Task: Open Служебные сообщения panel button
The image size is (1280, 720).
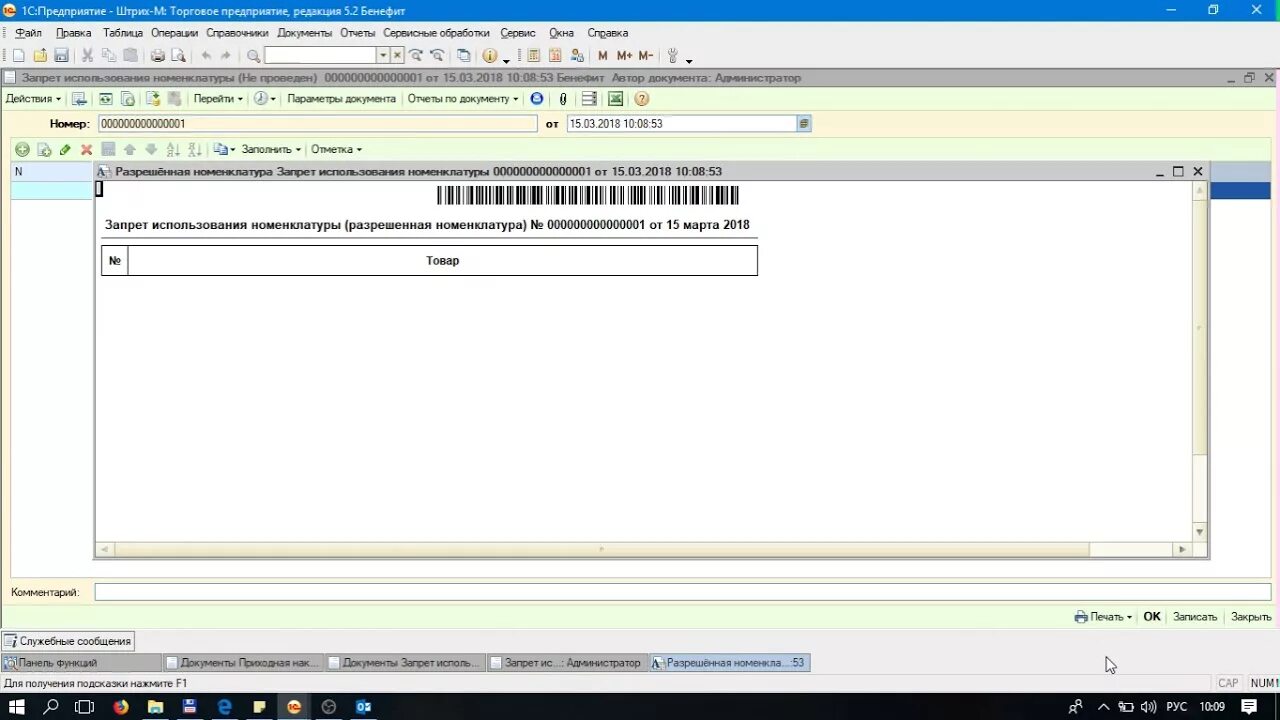Action: click(x=68, y=641)
